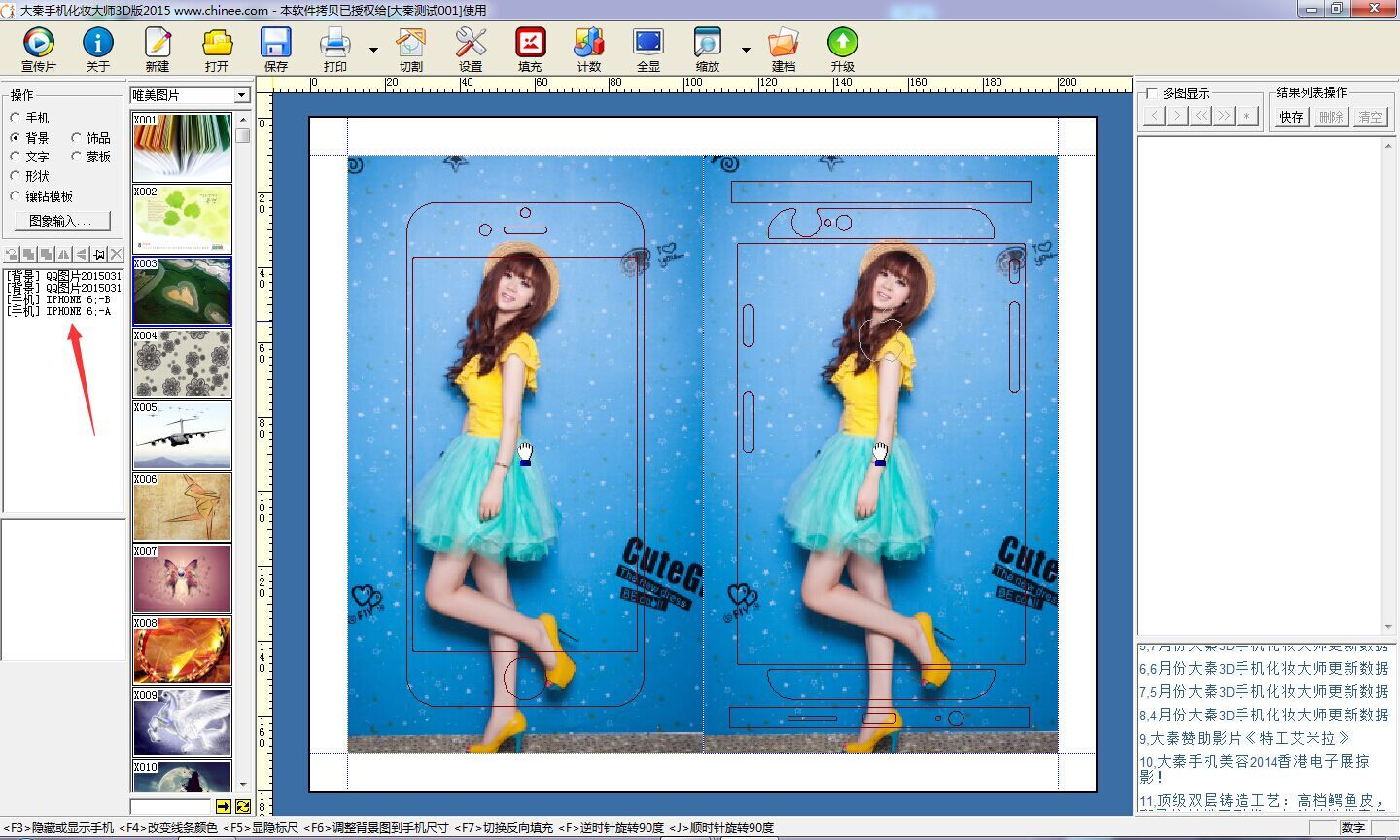
Task: Expand the zoom options arrow beside 缩放
Action: [746, 49]
